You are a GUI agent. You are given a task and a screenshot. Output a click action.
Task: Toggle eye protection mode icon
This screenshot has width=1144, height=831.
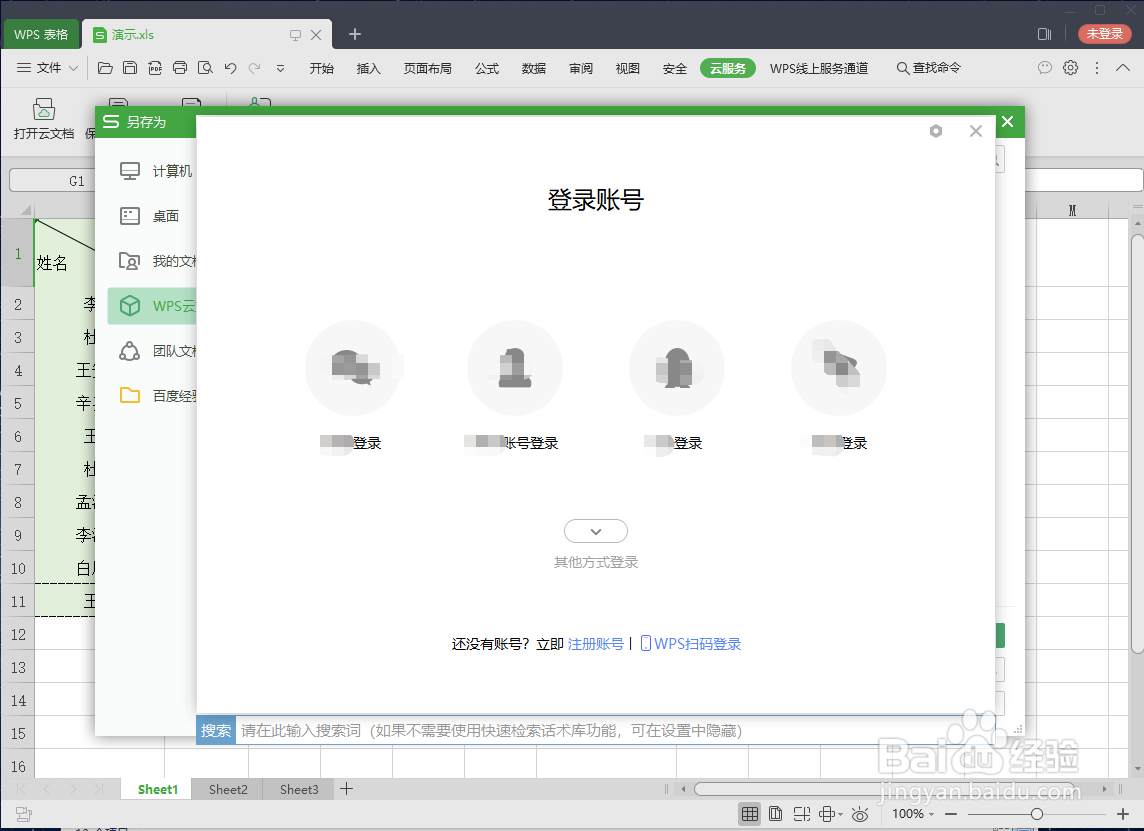(860, 814)
